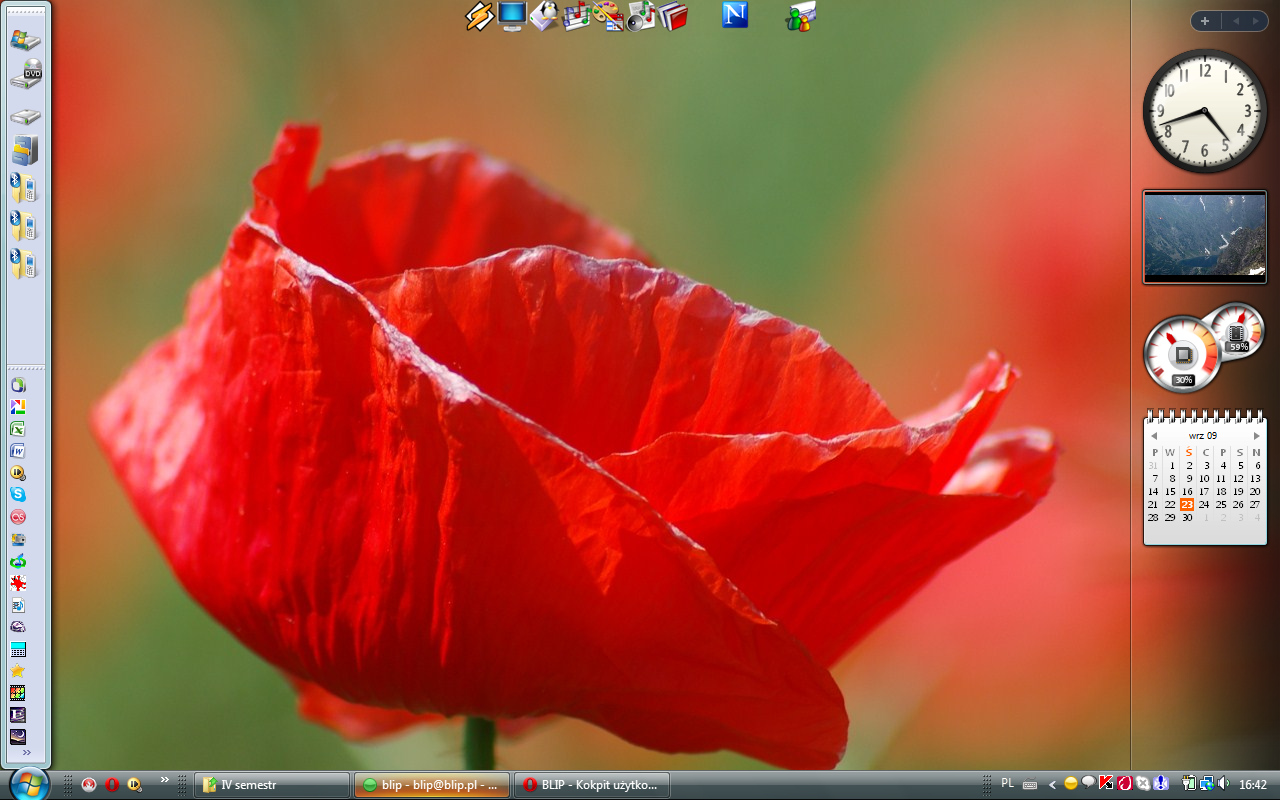This screenshot has width=1280, height=800.
Task: Expand more icons at left toolbar bottom
Action: coord(26,753)
